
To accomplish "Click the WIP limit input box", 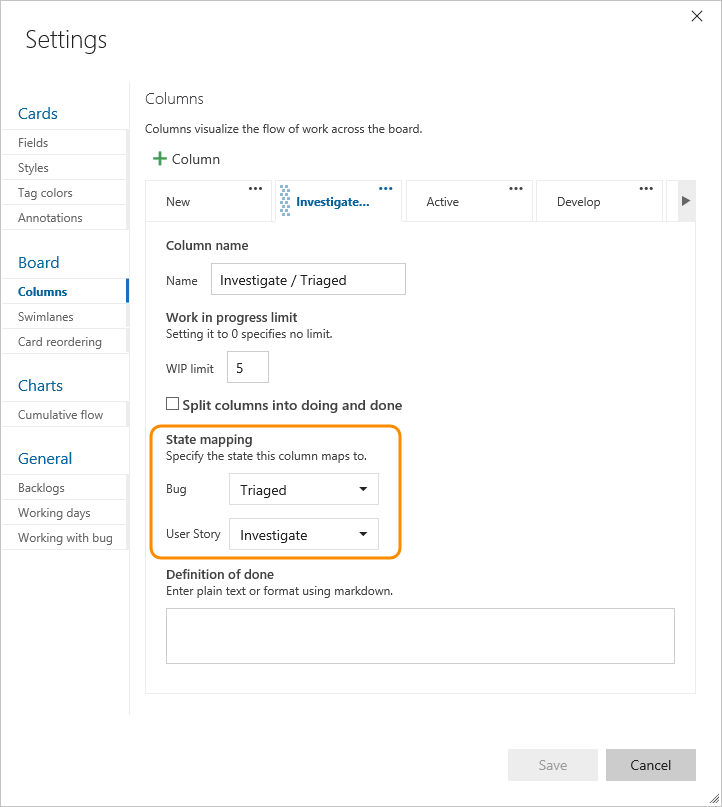I will [248, 368].
